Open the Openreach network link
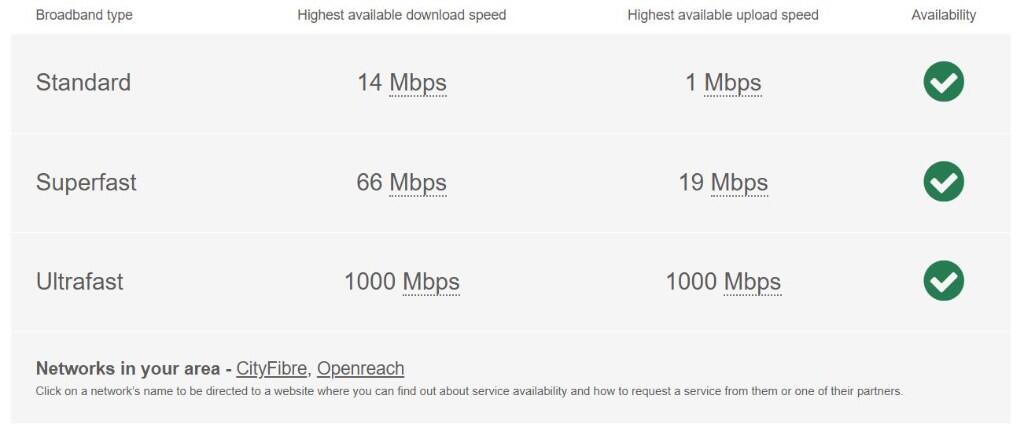This screenshot has width=1024, height=436. (x=360, y=368)
